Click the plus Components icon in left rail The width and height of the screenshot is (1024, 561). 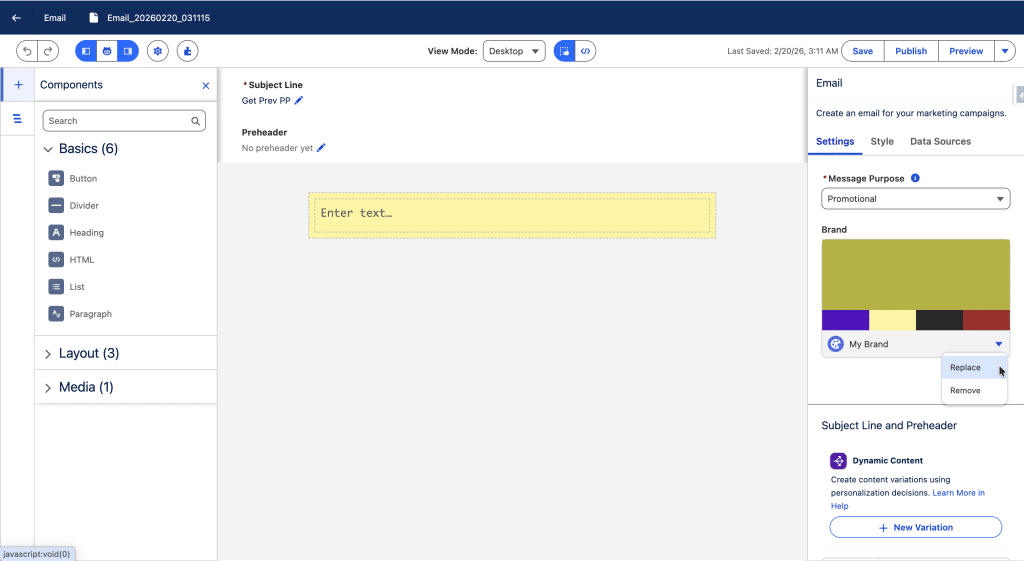18,85
